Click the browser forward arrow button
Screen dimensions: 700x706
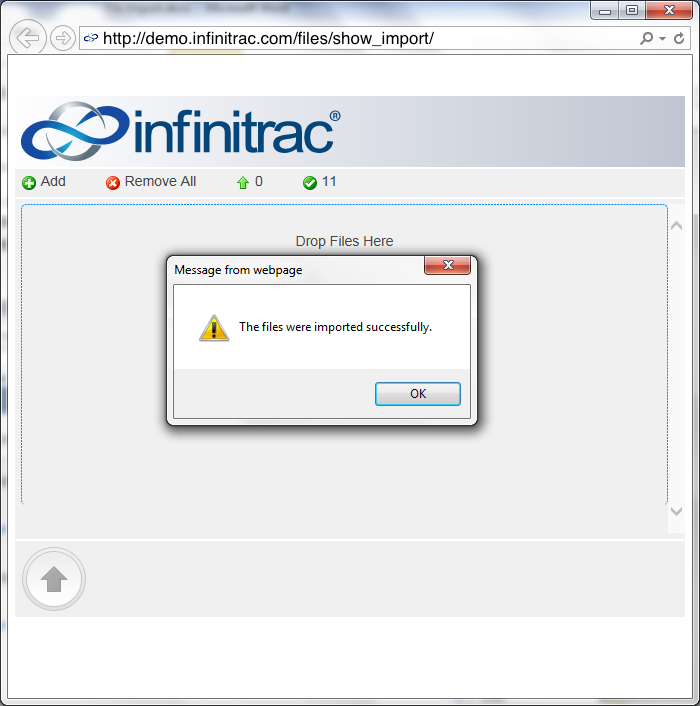tap(63, 38)
